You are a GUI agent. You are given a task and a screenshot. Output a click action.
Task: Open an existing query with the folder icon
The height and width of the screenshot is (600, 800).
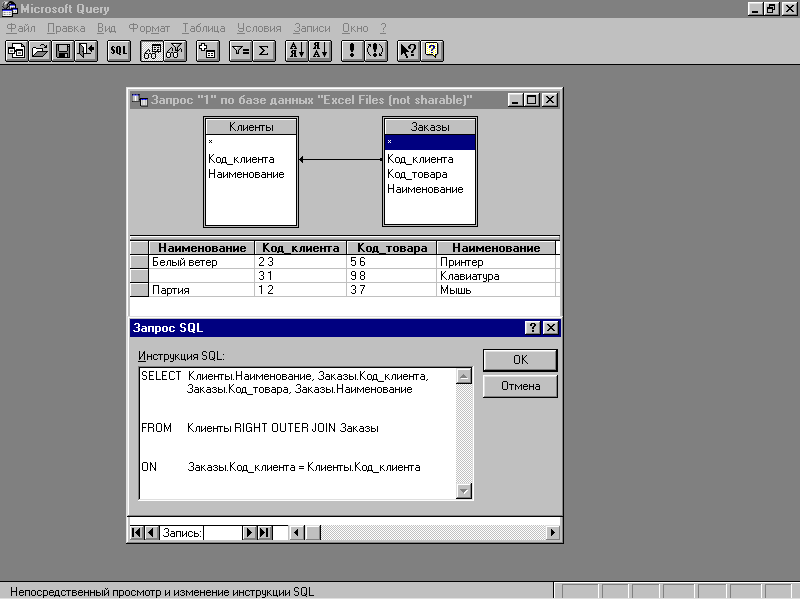pos(40,51)
